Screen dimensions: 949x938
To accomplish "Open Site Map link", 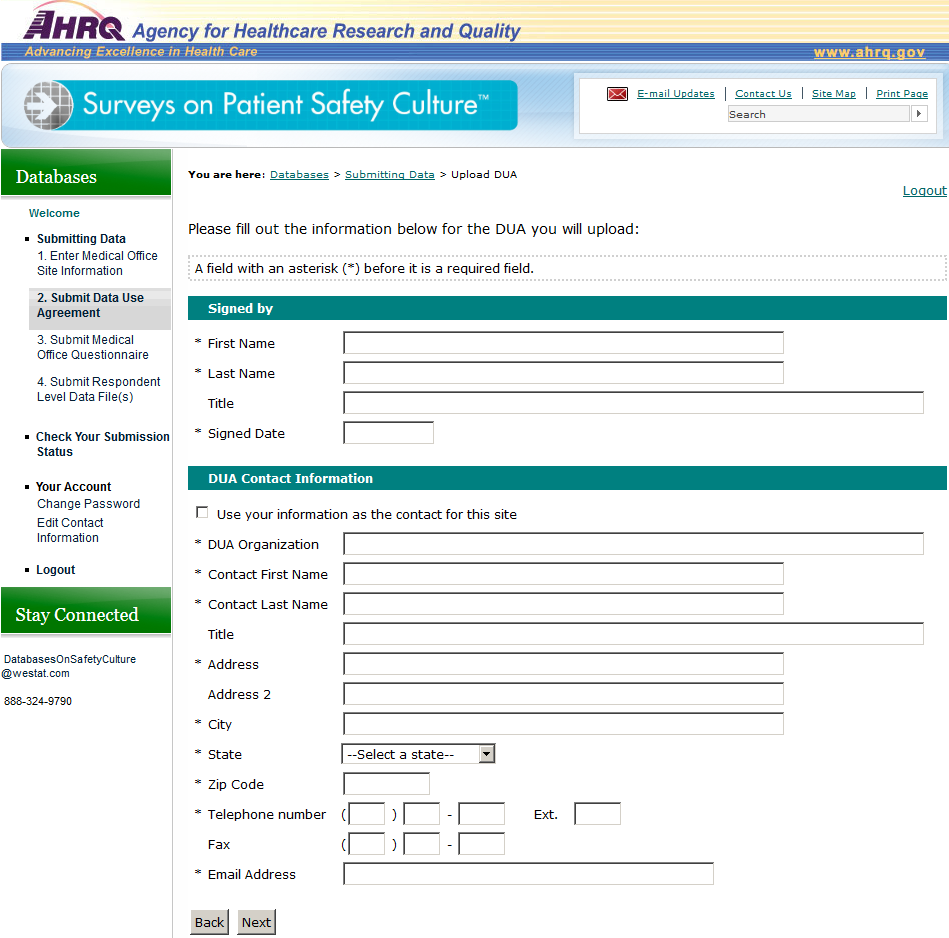I will click(833, 94).
